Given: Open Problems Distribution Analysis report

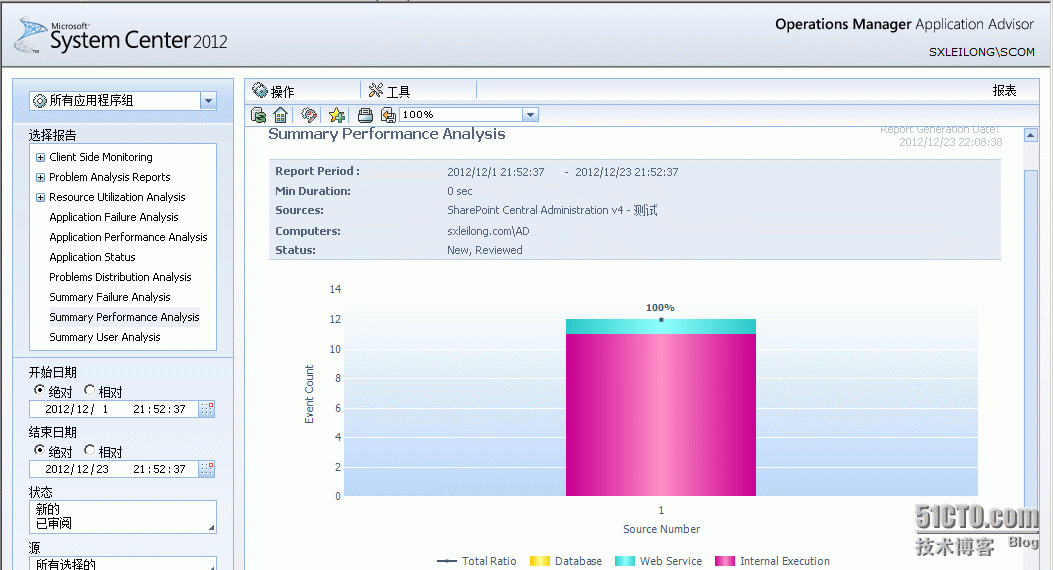Looking at the screenshot, I should pyautogui.click(x=120, y=277).
